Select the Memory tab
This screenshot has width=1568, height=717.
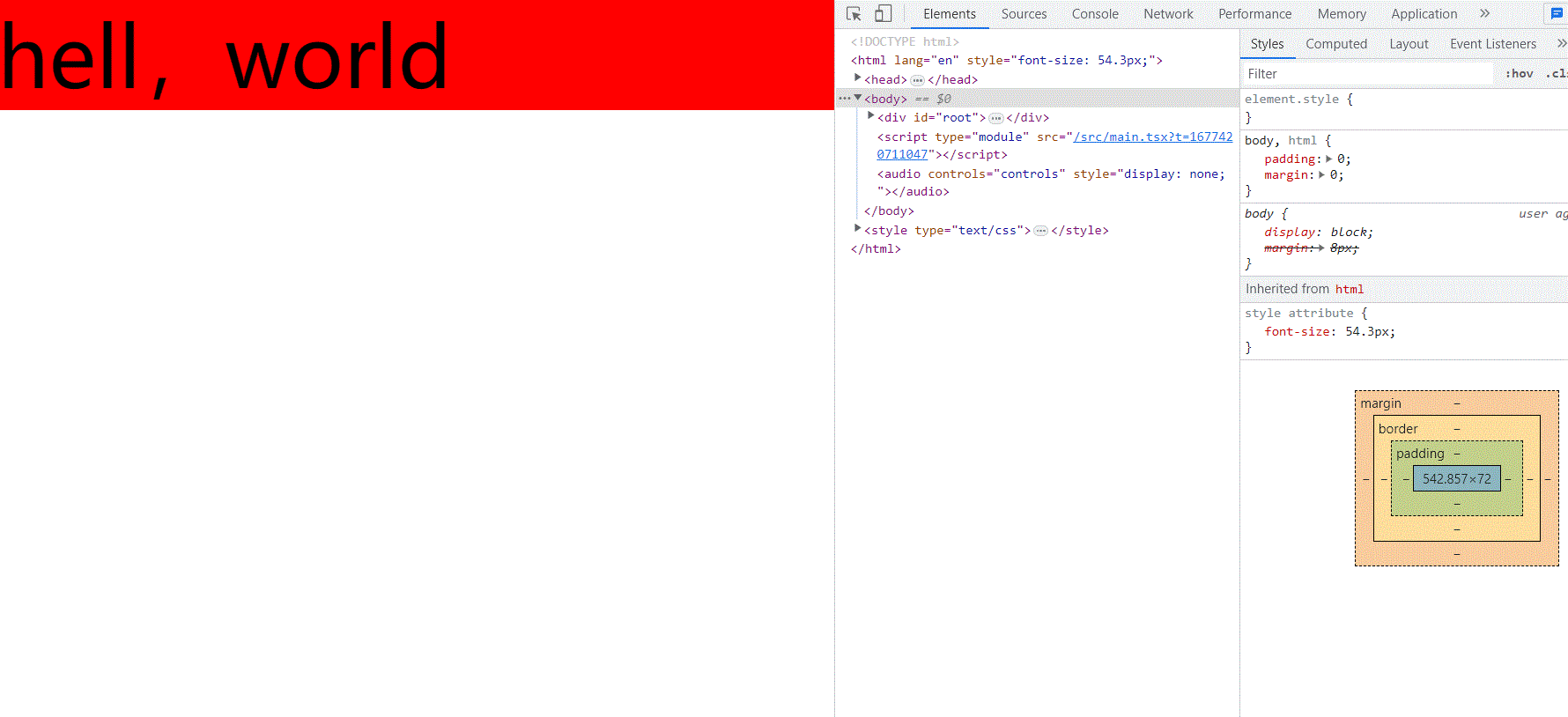coord(1342,14)
